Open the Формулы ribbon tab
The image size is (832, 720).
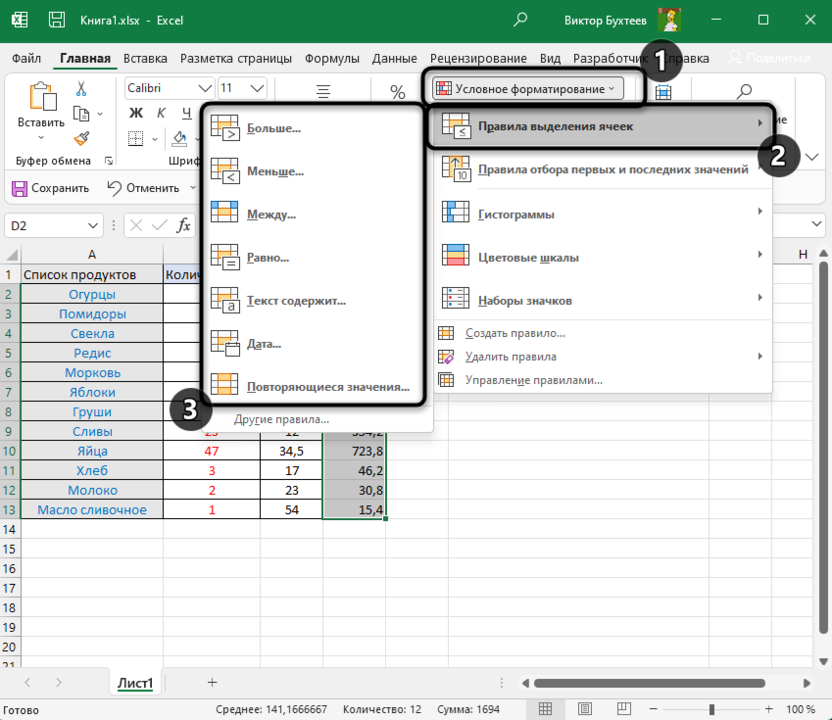coord(332,58)
